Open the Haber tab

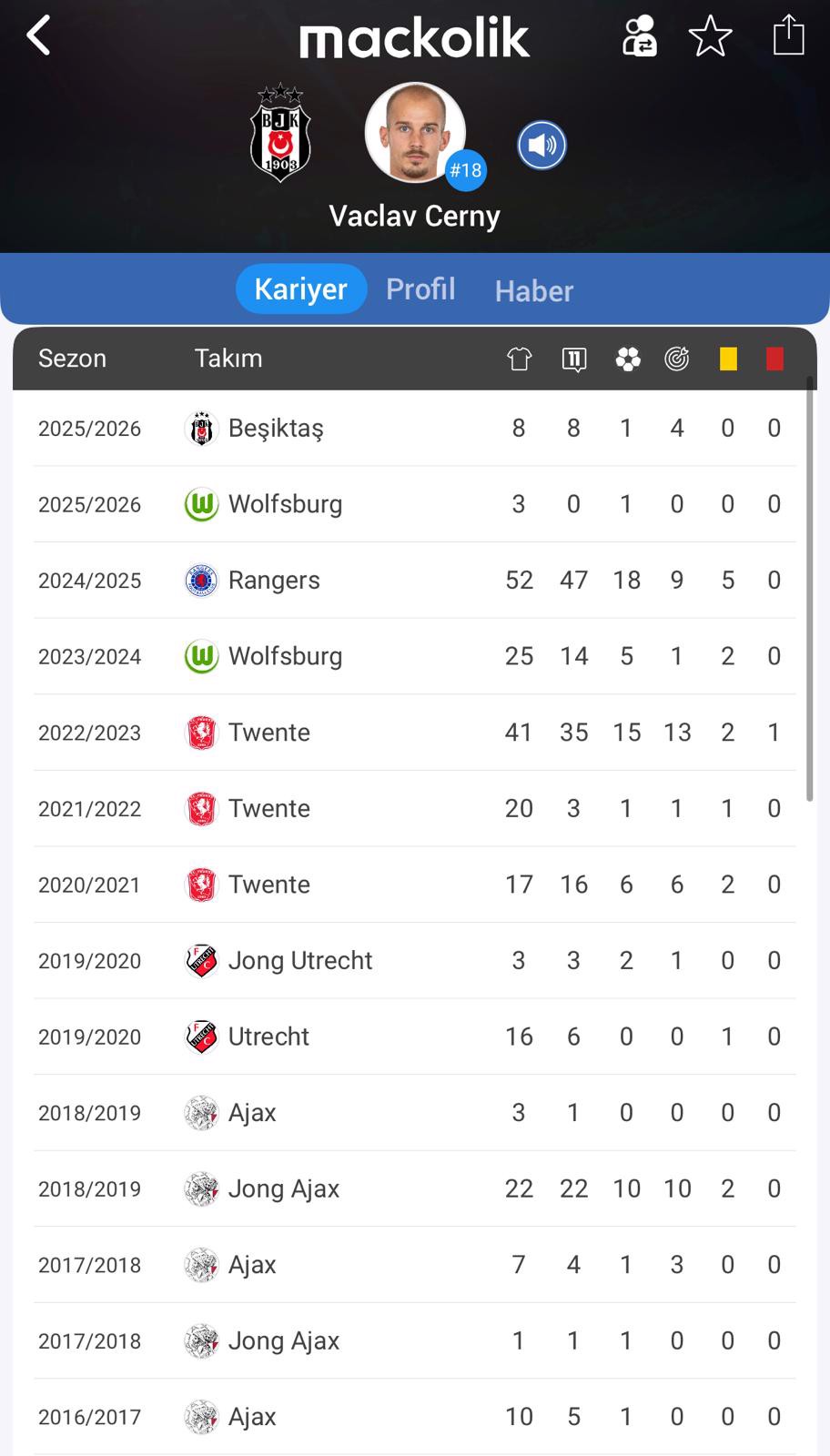534,291
